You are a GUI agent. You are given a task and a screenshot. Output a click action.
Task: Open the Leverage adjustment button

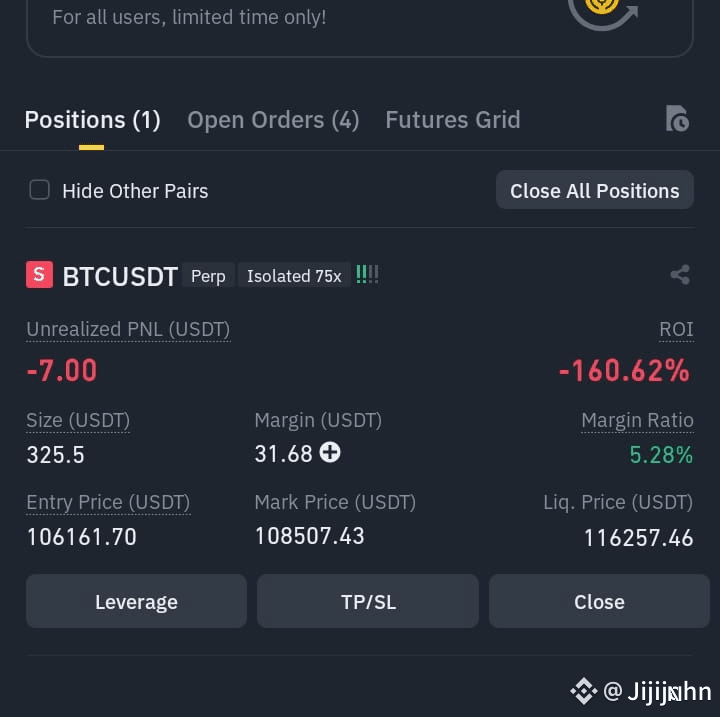click(x=136, y=601)
